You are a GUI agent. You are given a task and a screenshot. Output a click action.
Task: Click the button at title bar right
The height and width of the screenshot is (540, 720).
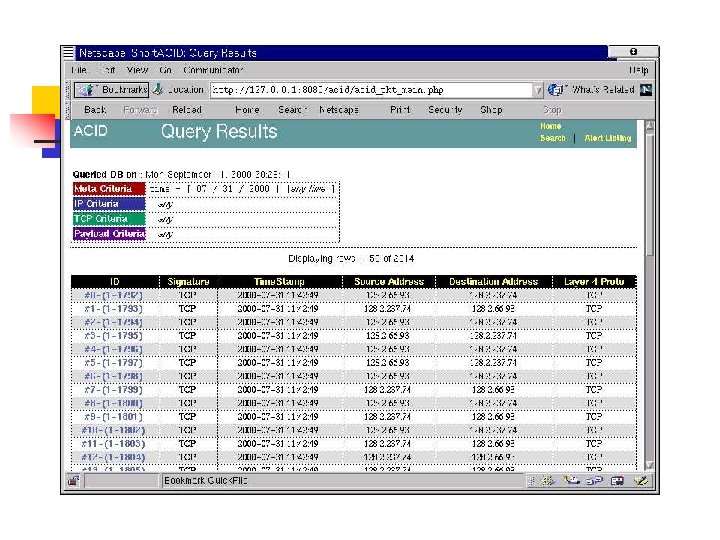pyautogui.click(x=633, y=52)
